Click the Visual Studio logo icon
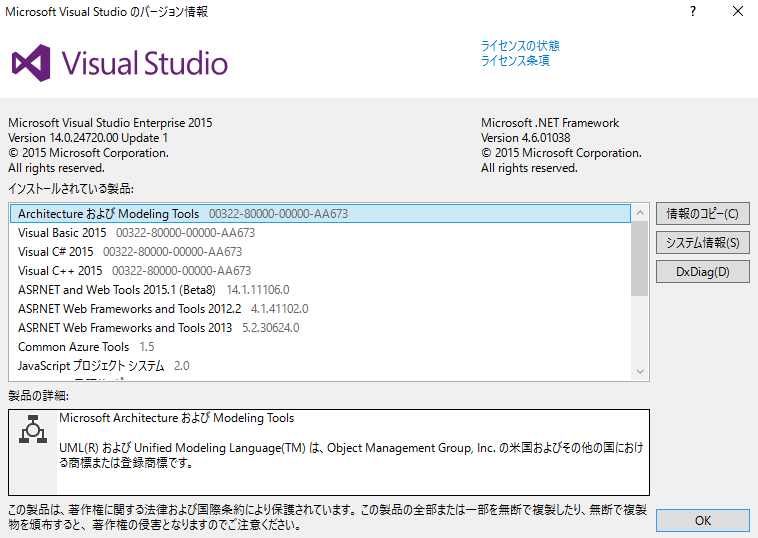 (31, 63)
